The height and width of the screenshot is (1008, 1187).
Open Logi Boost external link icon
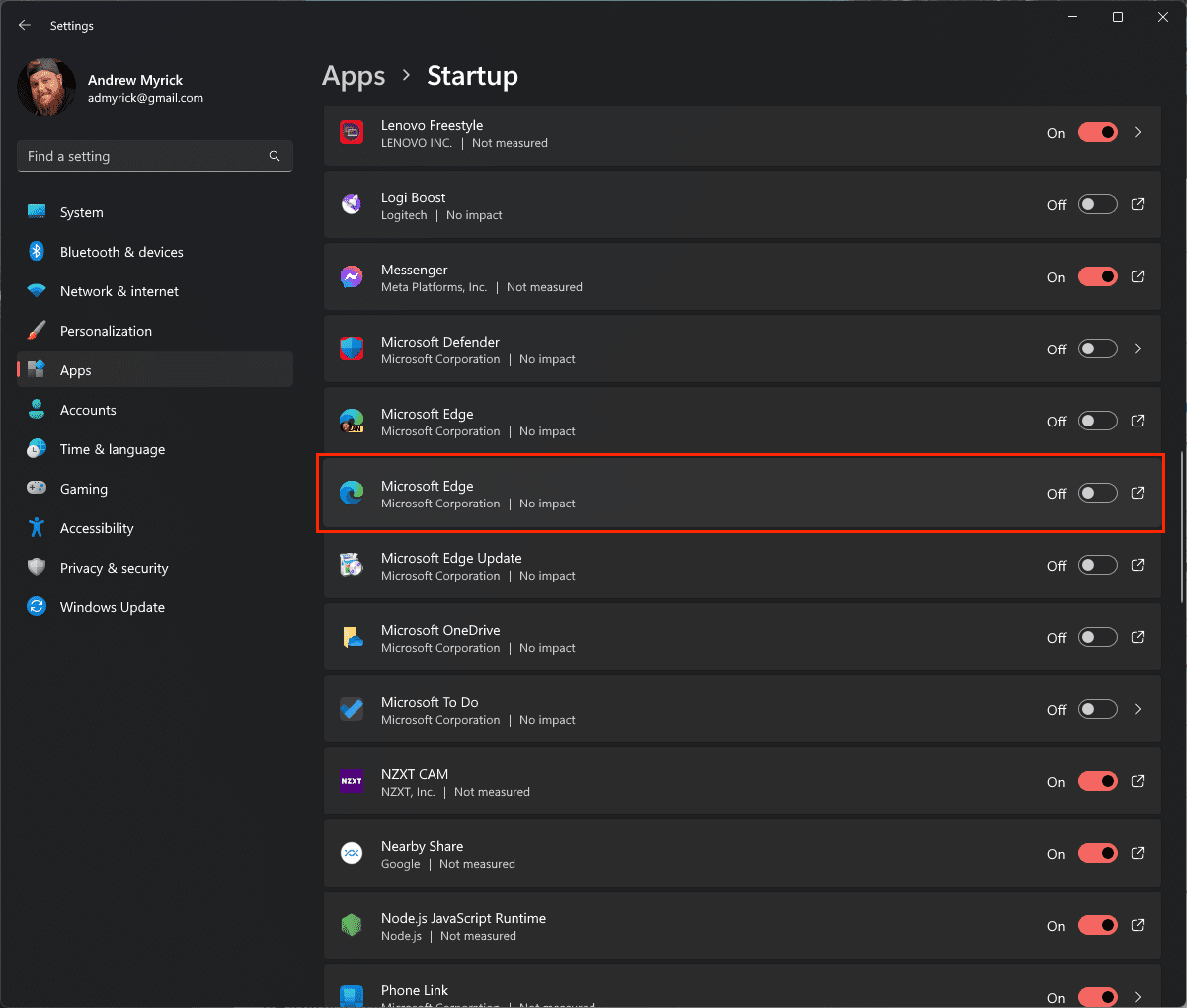pyautogui.click(x=1138, y=204)
